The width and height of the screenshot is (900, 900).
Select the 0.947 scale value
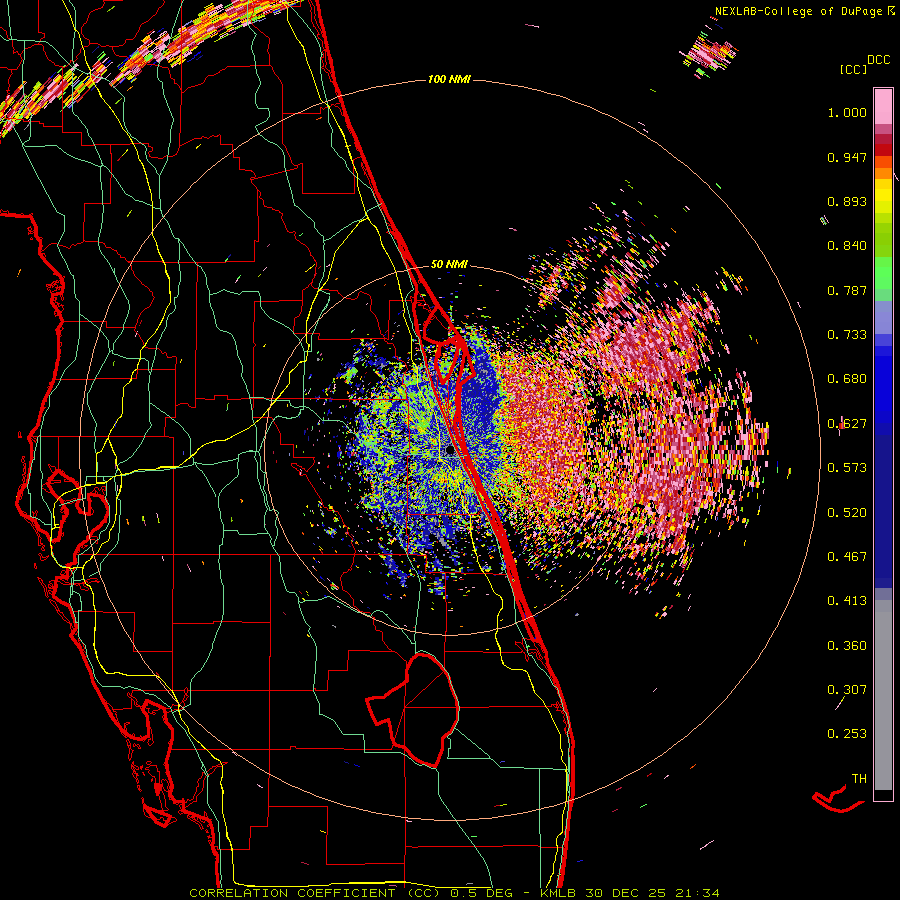pos(847,157)
